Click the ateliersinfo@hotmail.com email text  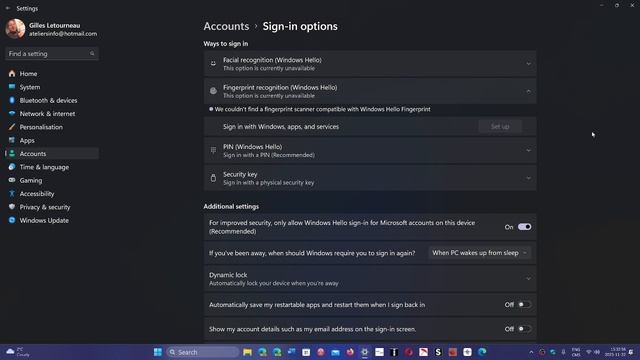[63, 34]
